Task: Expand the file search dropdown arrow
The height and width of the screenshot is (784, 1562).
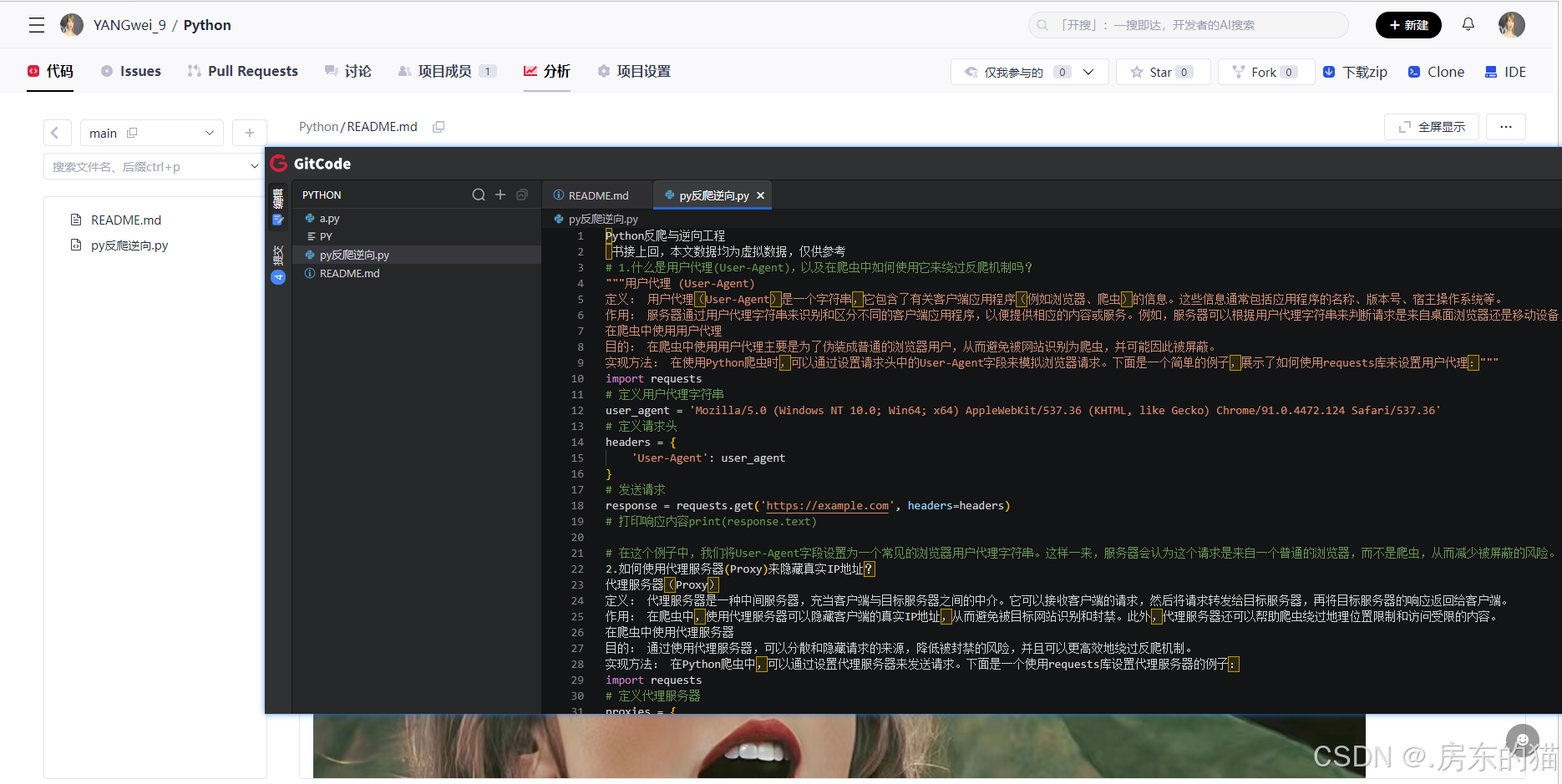Action: tap(254, 167)
